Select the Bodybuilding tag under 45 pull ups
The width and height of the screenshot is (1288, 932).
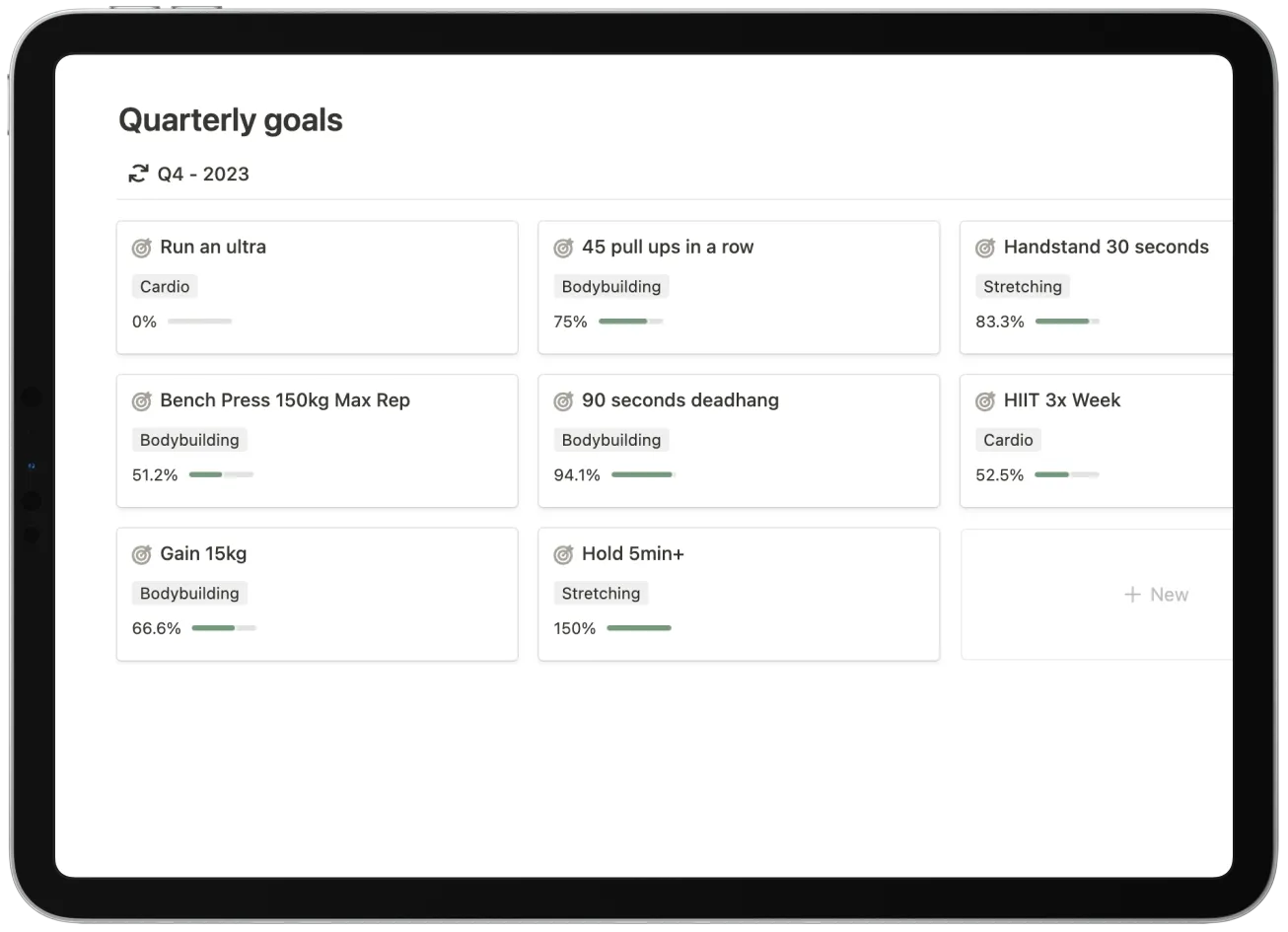tap(611, 286)
